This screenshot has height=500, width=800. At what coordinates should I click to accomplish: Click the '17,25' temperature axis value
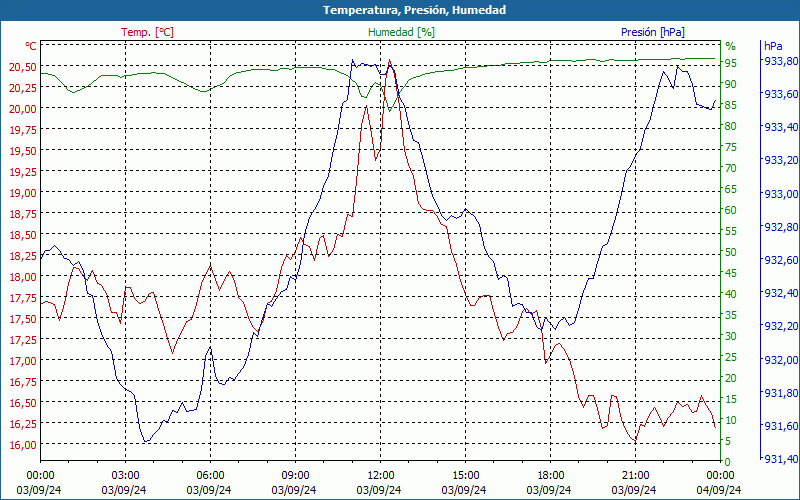click(x=23, y=340)
